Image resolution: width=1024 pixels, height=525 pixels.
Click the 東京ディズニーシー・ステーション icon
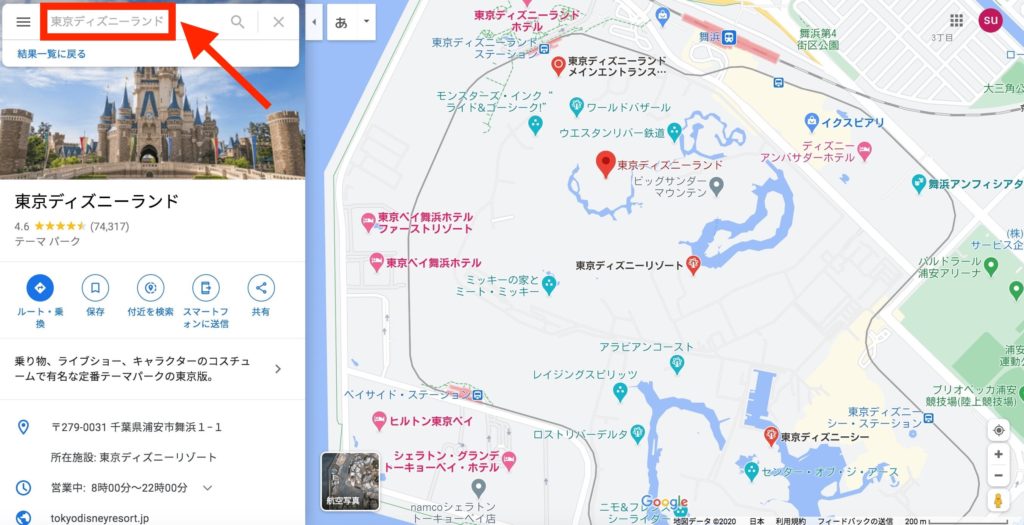[x=929, y=417]
